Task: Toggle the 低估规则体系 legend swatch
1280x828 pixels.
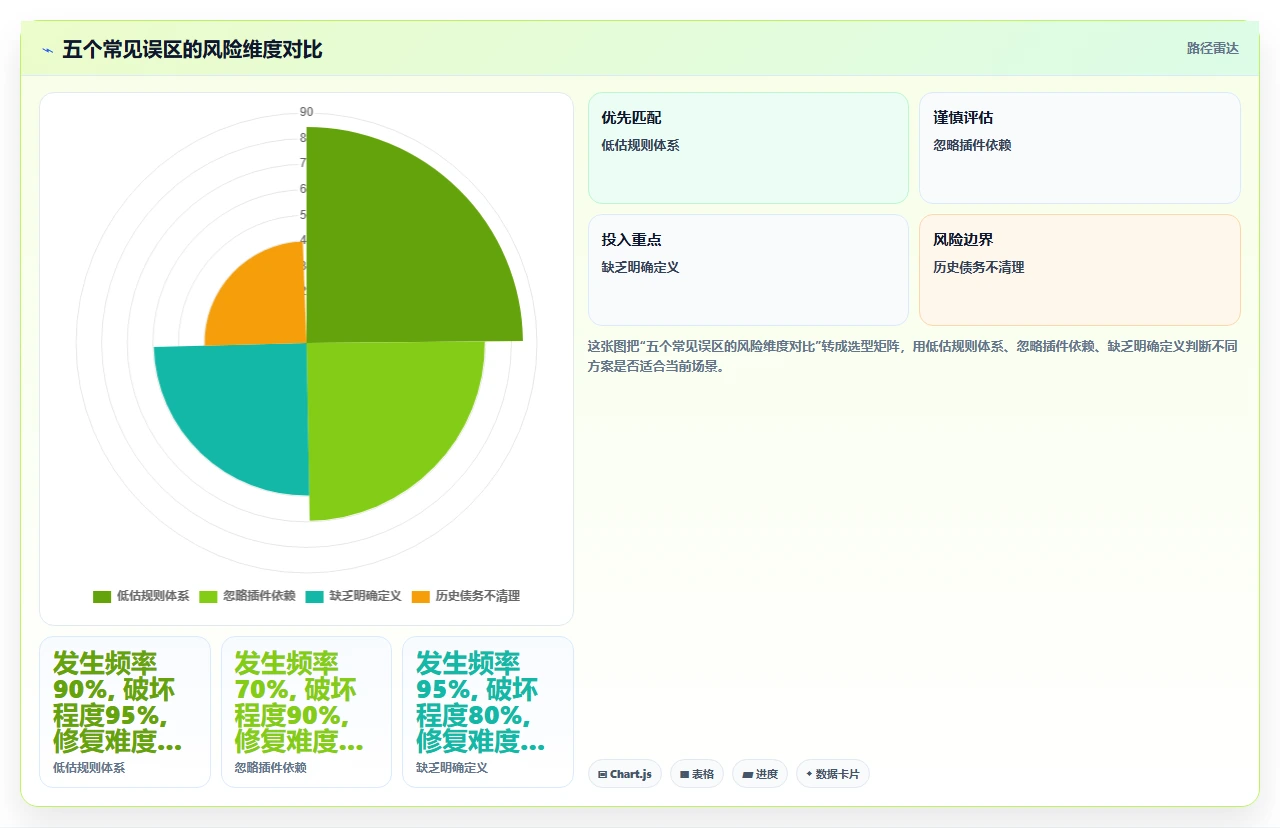Action: [x=102, y=596]
